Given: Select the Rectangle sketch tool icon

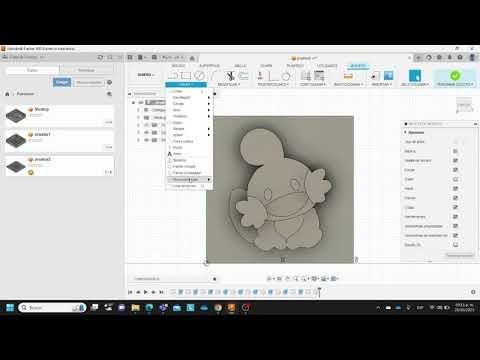Looking at the screenshot, I should pos(186,76).
